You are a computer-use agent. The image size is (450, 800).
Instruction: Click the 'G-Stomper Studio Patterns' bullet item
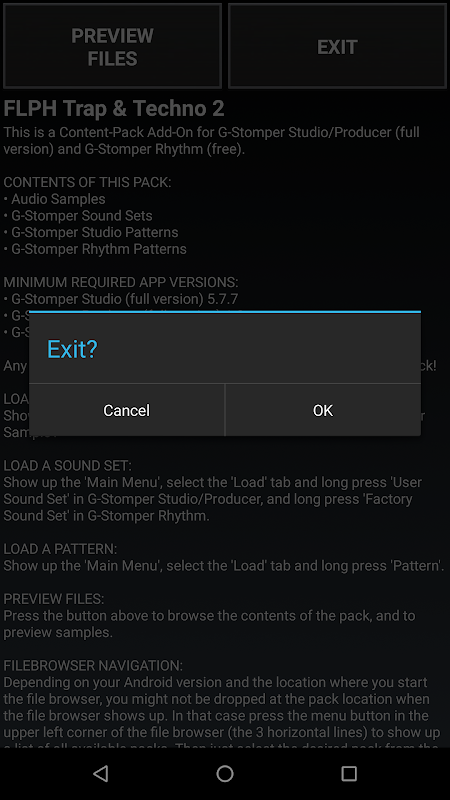click(91, 232)
